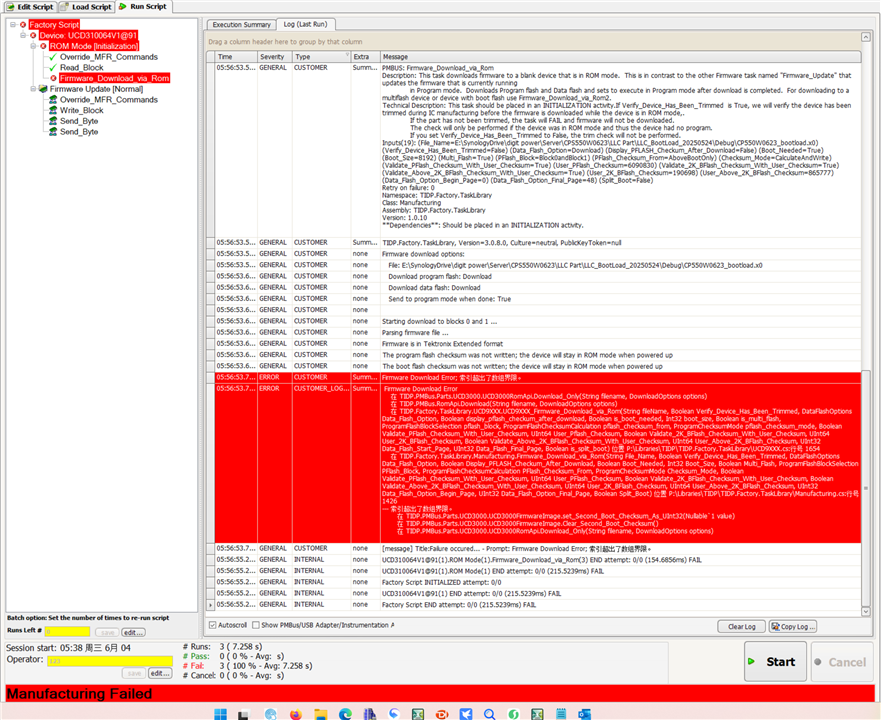The height and width of the screenshot is (720, 881).
Task: Collapse the Firmware Update [Normal] node
Action: click(x=33, y=89)
